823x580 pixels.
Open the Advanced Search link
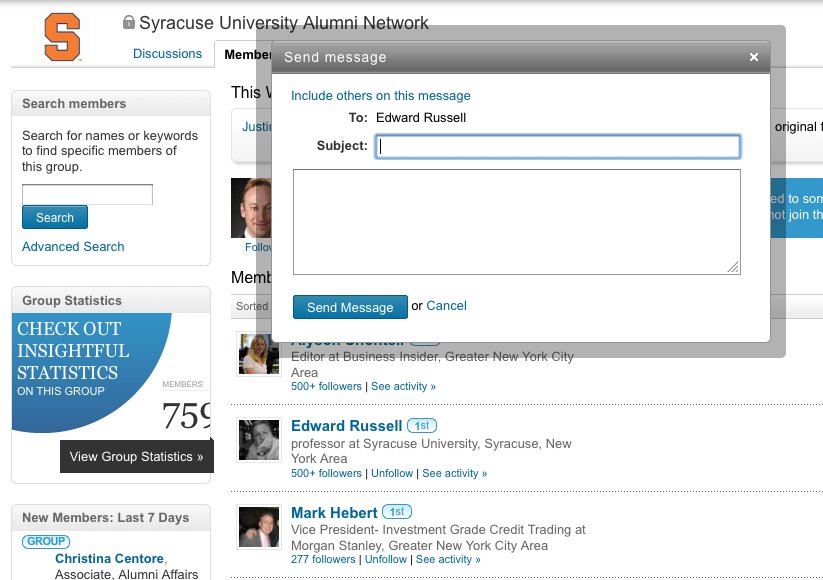(x=73, y=247)
